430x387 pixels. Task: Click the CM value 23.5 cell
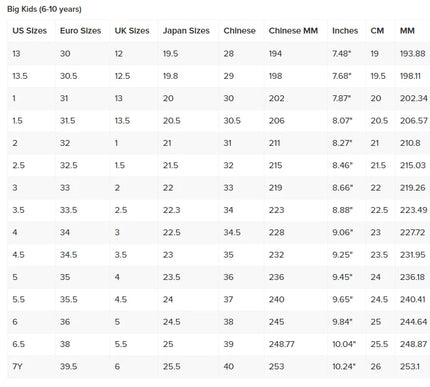click(x=379, y=255)
